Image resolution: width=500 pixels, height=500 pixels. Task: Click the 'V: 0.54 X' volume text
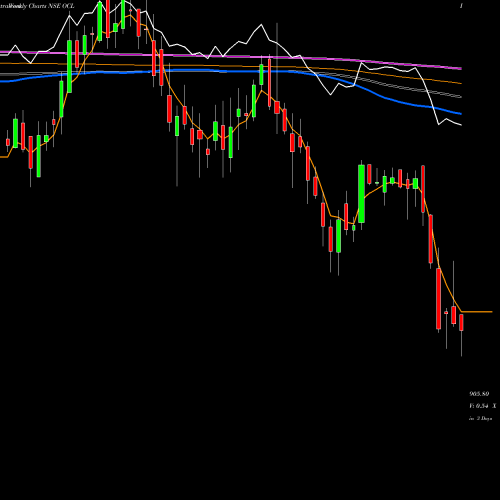coord(482,406)
